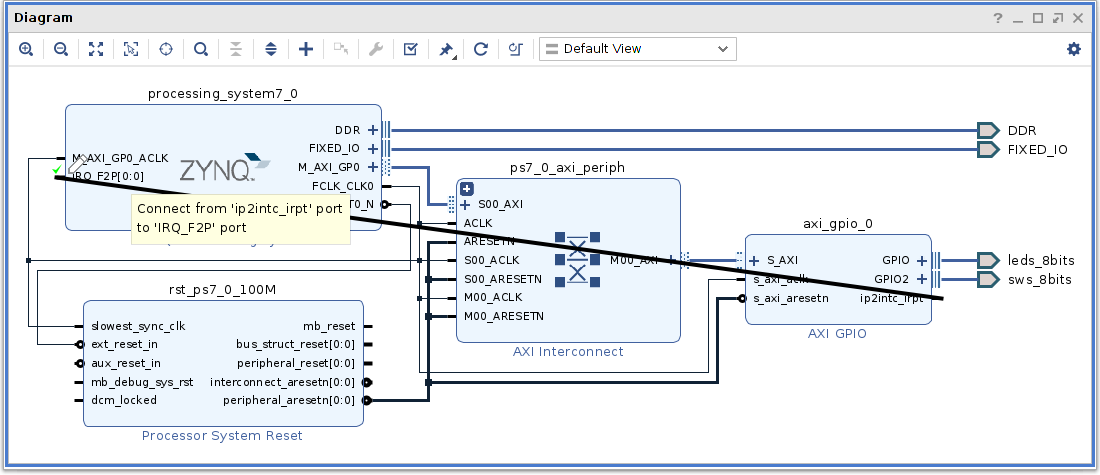The height and width of the screenshot is (475, 1100).
Task: Select the rst_ps7_0_100M block title
Action: (222, 291)
